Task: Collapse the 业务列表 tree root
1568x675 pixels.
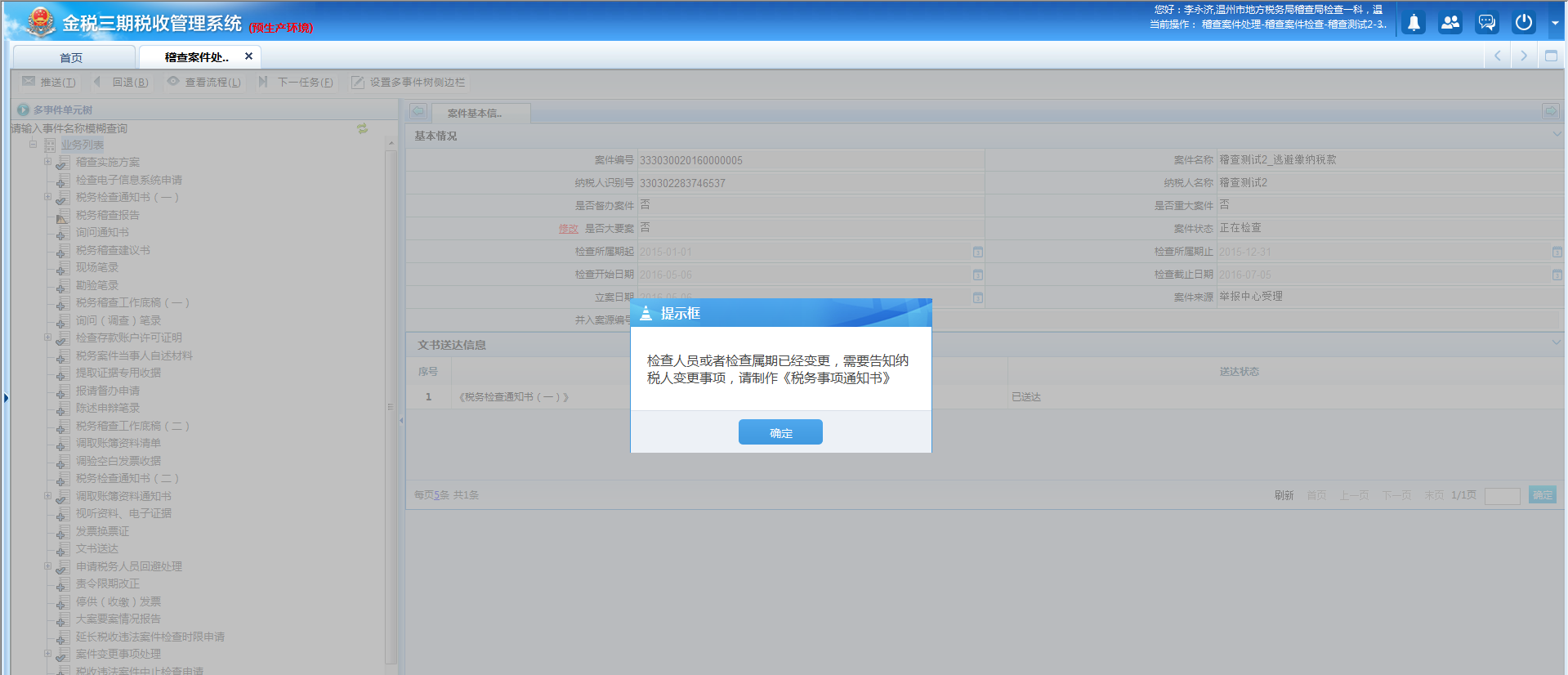Action: pos(34,144)
